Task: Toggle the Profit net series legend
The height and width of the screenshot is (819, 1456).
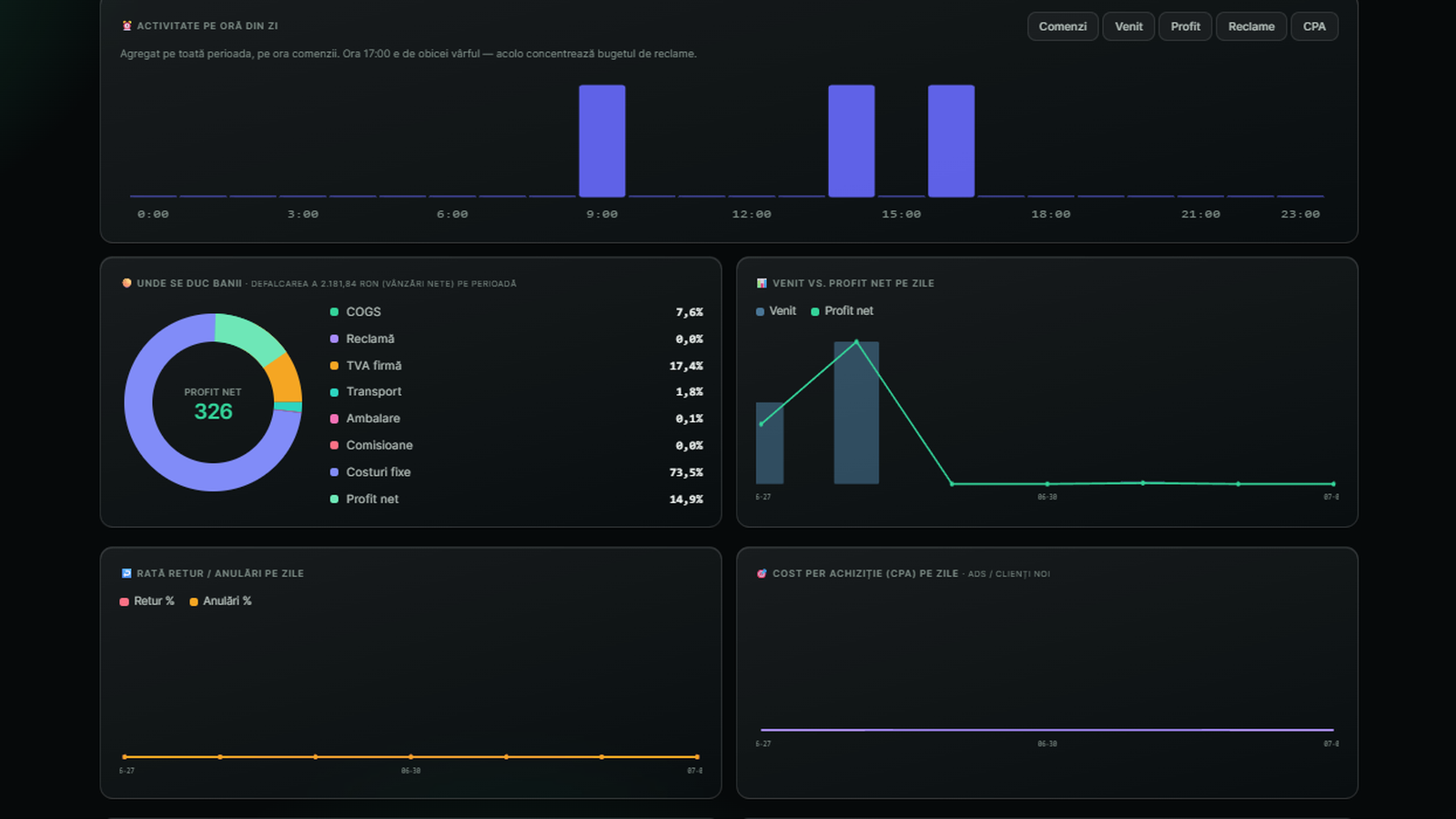Action: point(842,311)
